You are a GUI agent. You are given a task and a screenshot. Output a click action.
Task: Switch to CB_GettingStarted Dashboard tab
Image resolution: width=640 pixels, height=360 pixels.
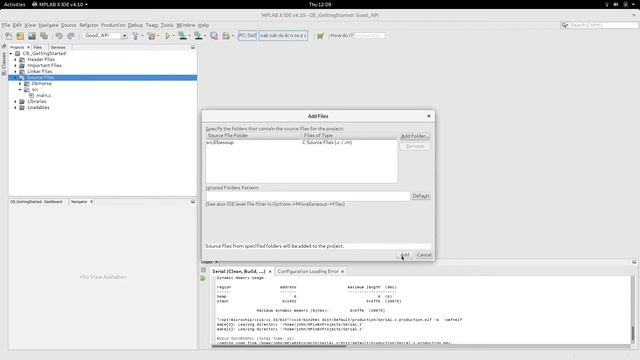[36, 202]
